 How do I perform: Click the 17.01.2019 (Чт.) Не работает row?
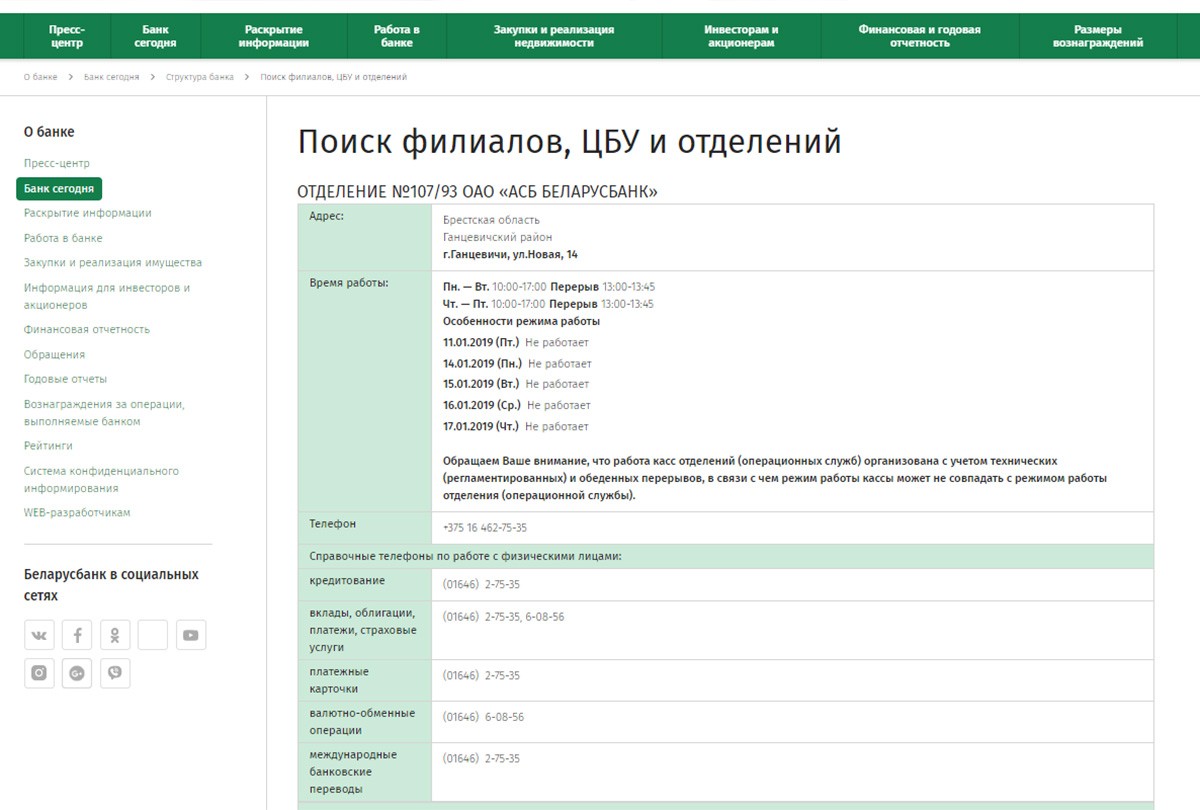click(x=516, y=426)
